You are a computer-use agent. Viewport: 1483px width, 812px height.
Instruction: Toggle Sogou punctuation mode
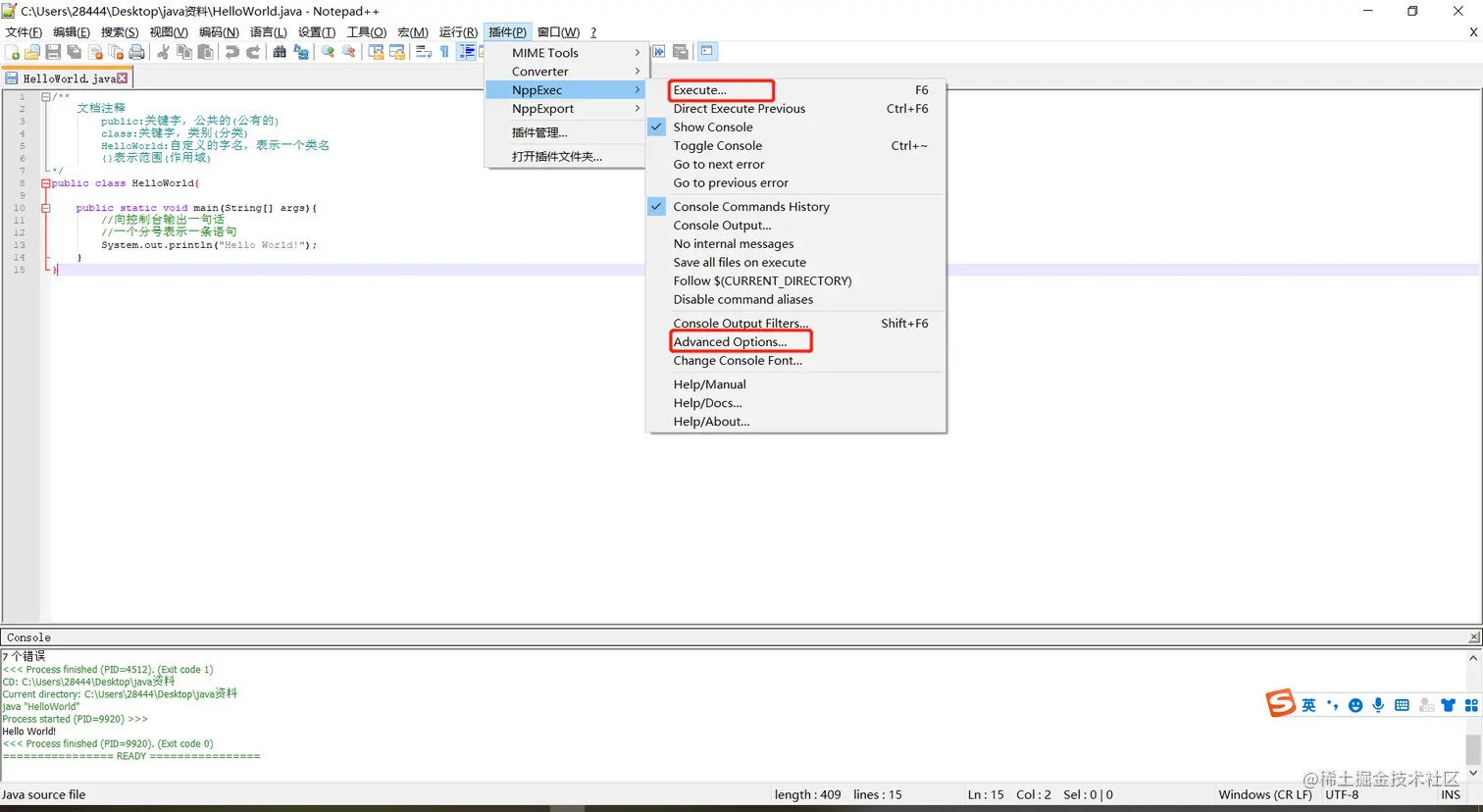(1332, 705)
